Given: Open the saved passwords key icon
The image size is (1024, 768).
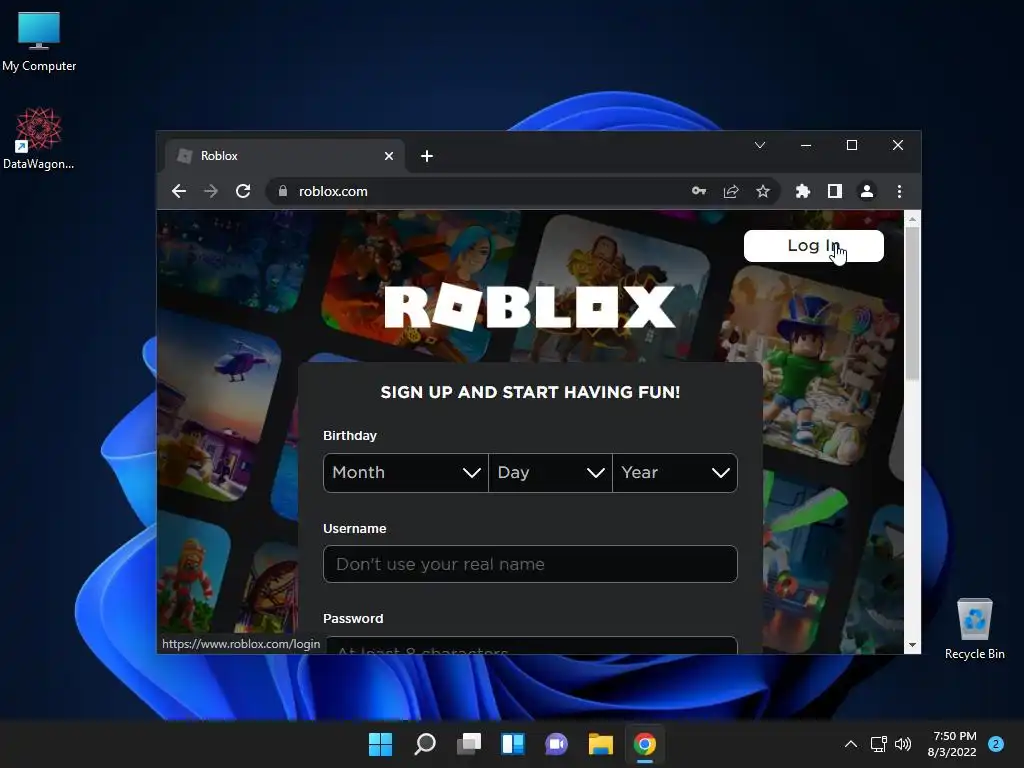Looking at the screenshot, I should coord(699,191).
